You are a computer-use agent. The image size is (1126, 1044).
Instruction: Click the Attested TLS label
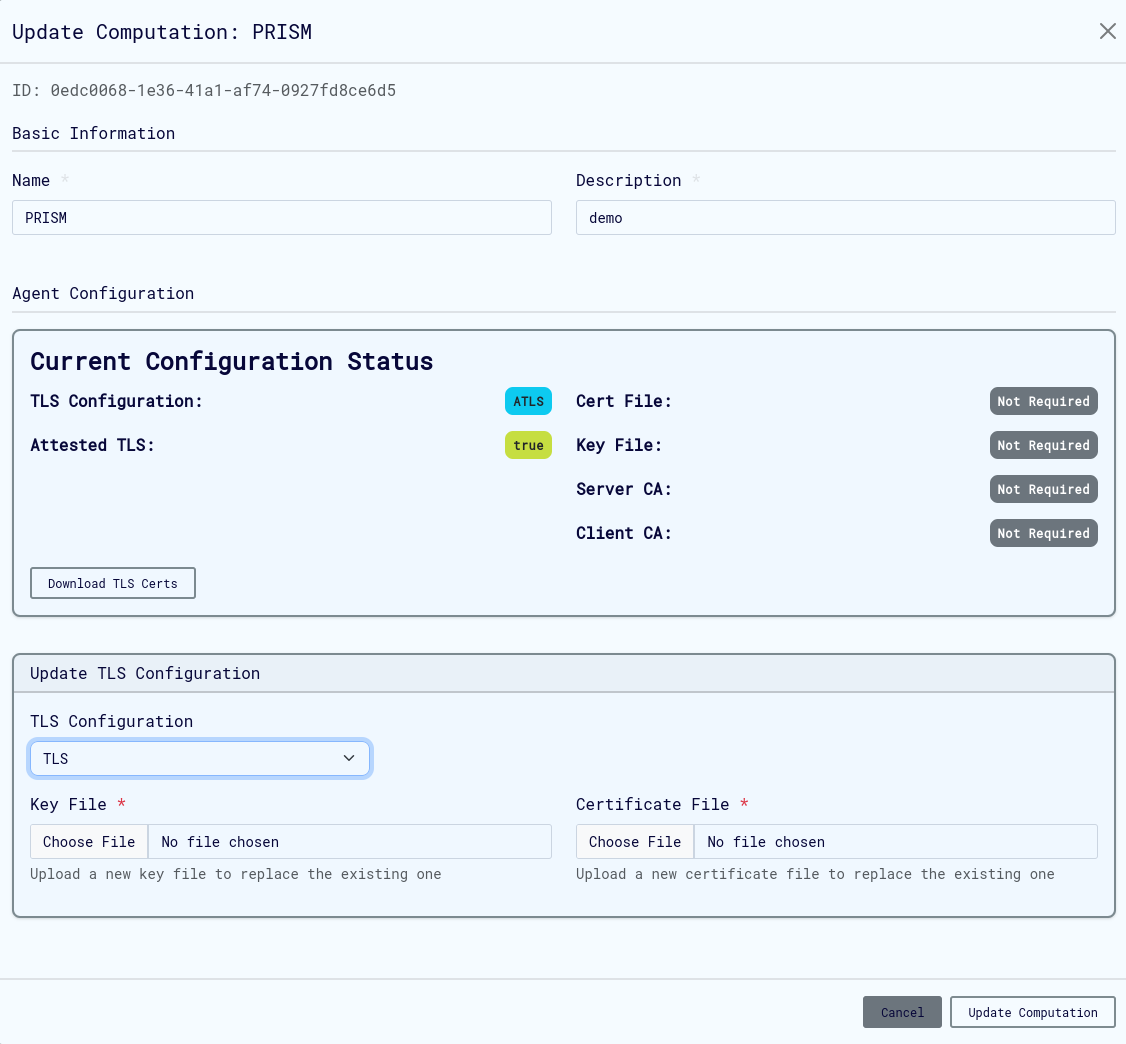[92, 445]
